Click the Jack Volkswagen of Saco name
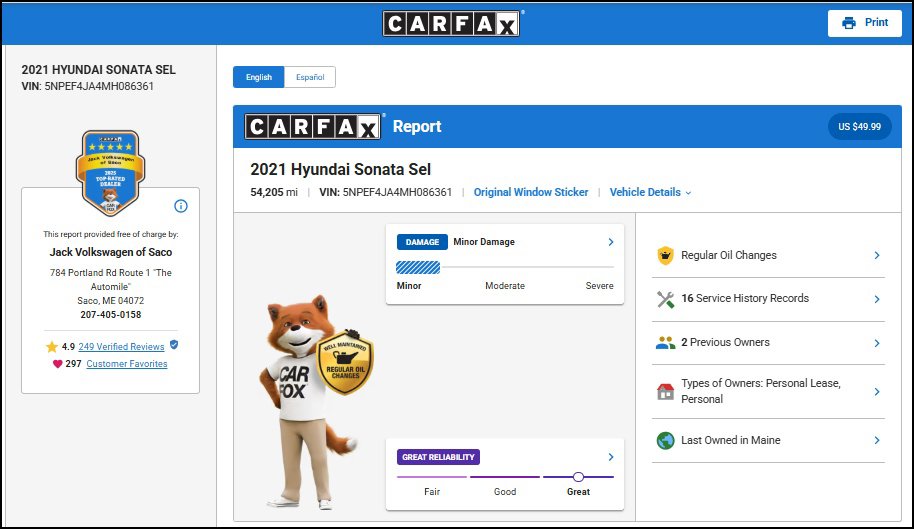 (x=111, y=252)
